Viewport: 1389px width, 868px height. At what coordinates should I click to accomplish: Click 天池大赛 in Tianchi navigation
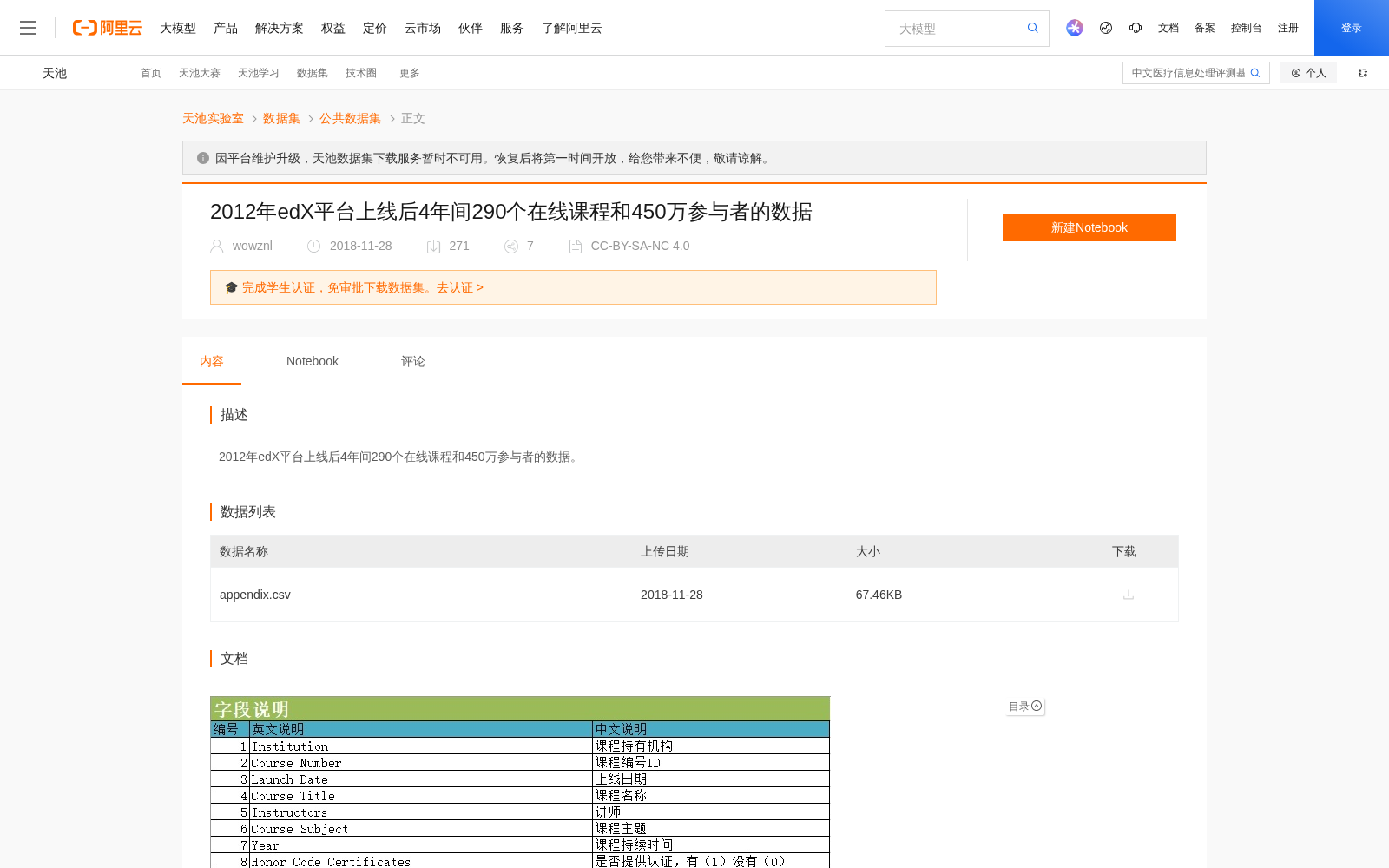click(200, 73)
